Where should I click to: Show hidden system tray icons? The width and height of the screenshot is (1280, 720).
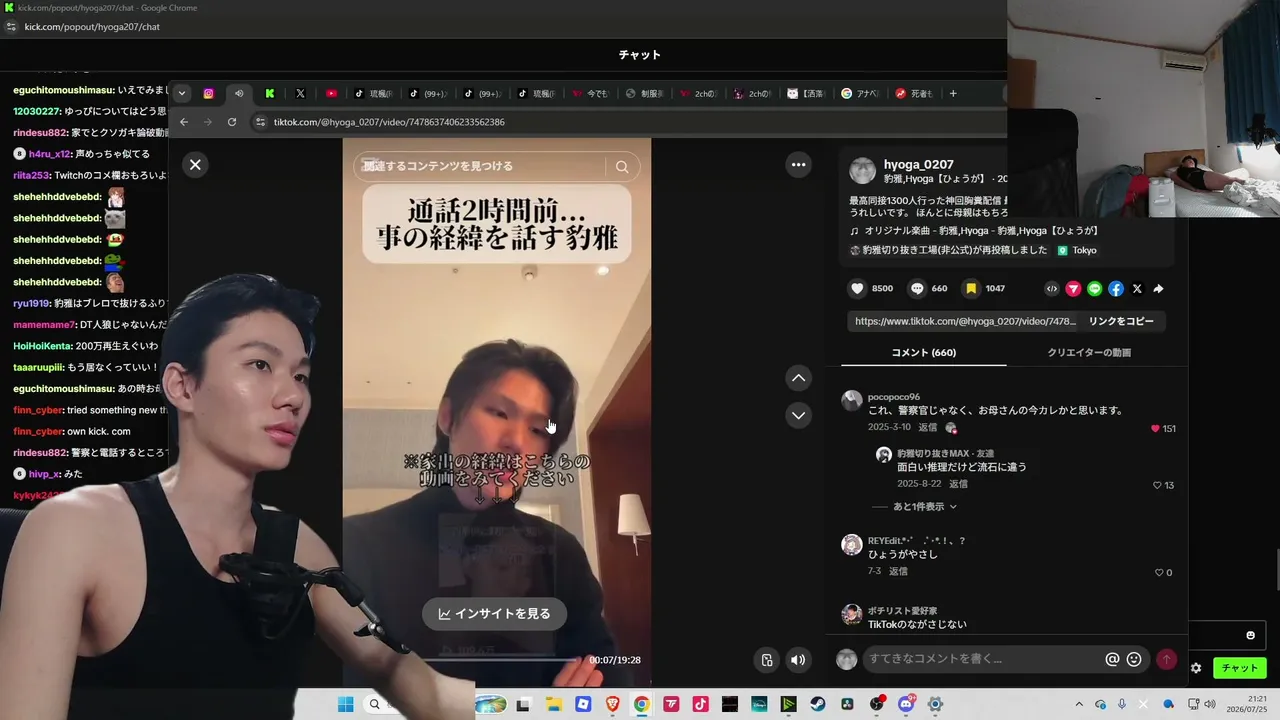coord(1078,704)
